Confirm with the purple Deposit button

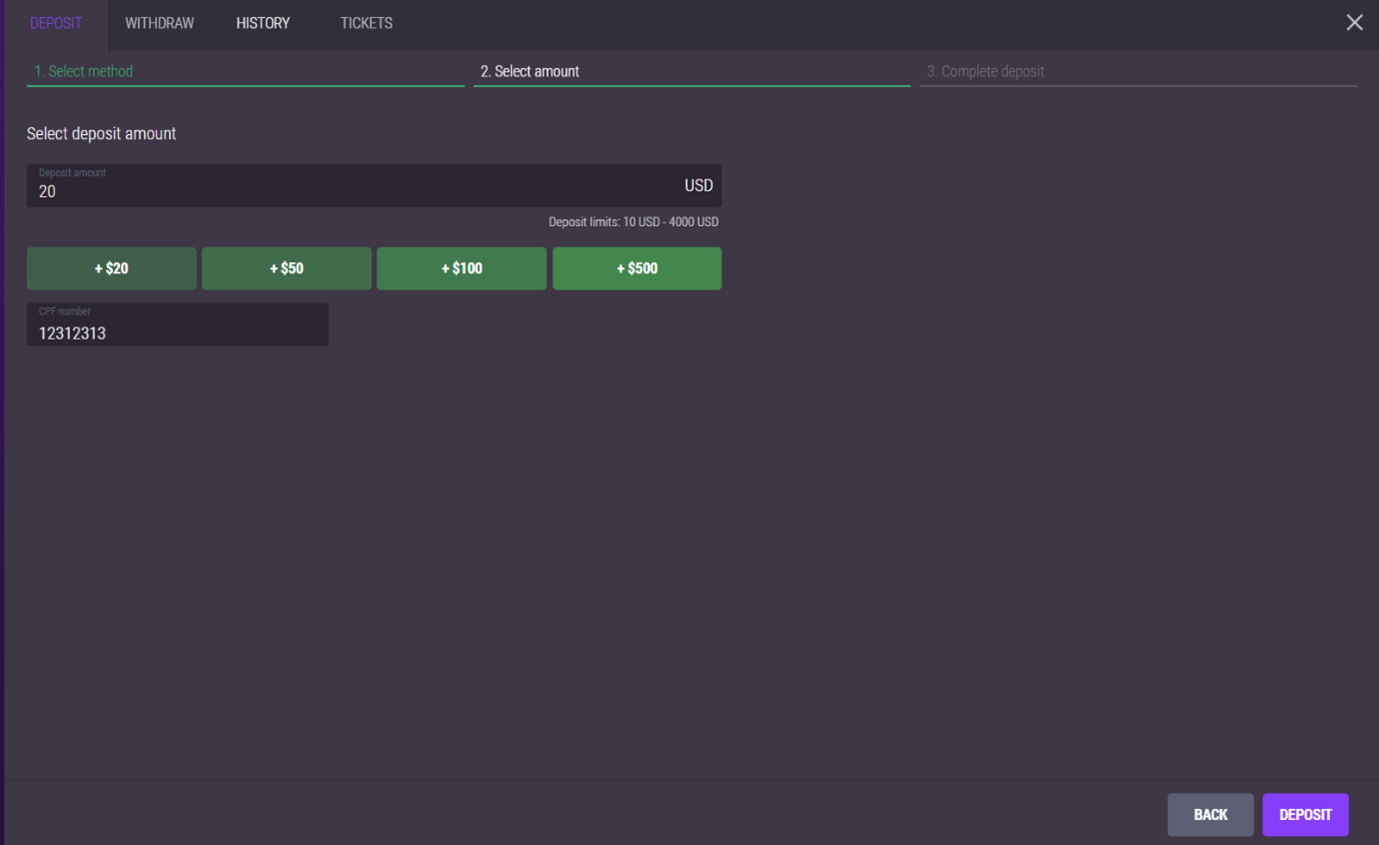(x=1305, y=815)
